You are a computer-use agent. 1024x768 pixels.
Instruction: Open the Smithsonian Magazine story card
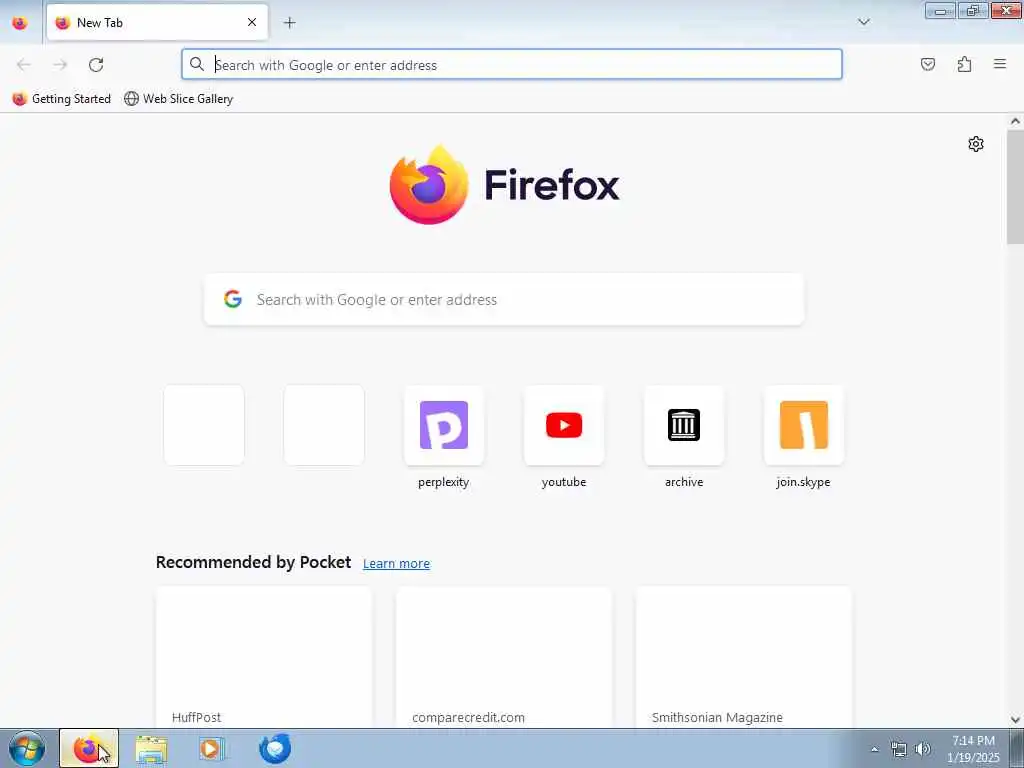click(744, 657)
